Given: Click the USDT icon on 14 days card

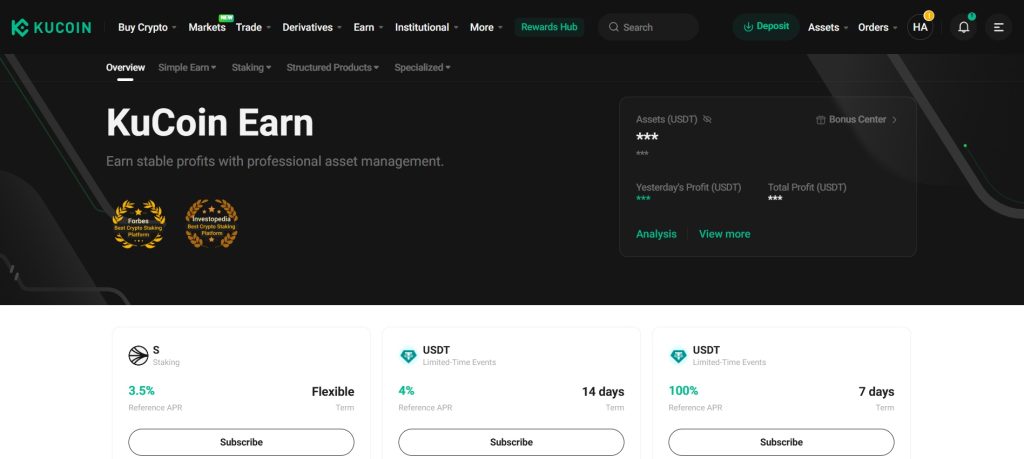Looking at the screenshot, I should 408,356.
